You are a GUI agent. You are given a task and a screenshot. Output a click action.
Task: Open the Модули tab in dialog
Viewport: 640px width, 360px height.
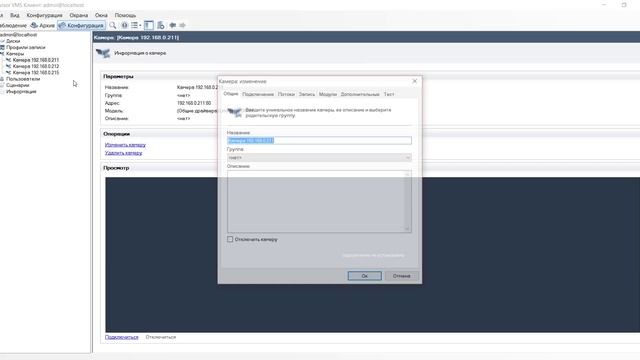point(328,94)
